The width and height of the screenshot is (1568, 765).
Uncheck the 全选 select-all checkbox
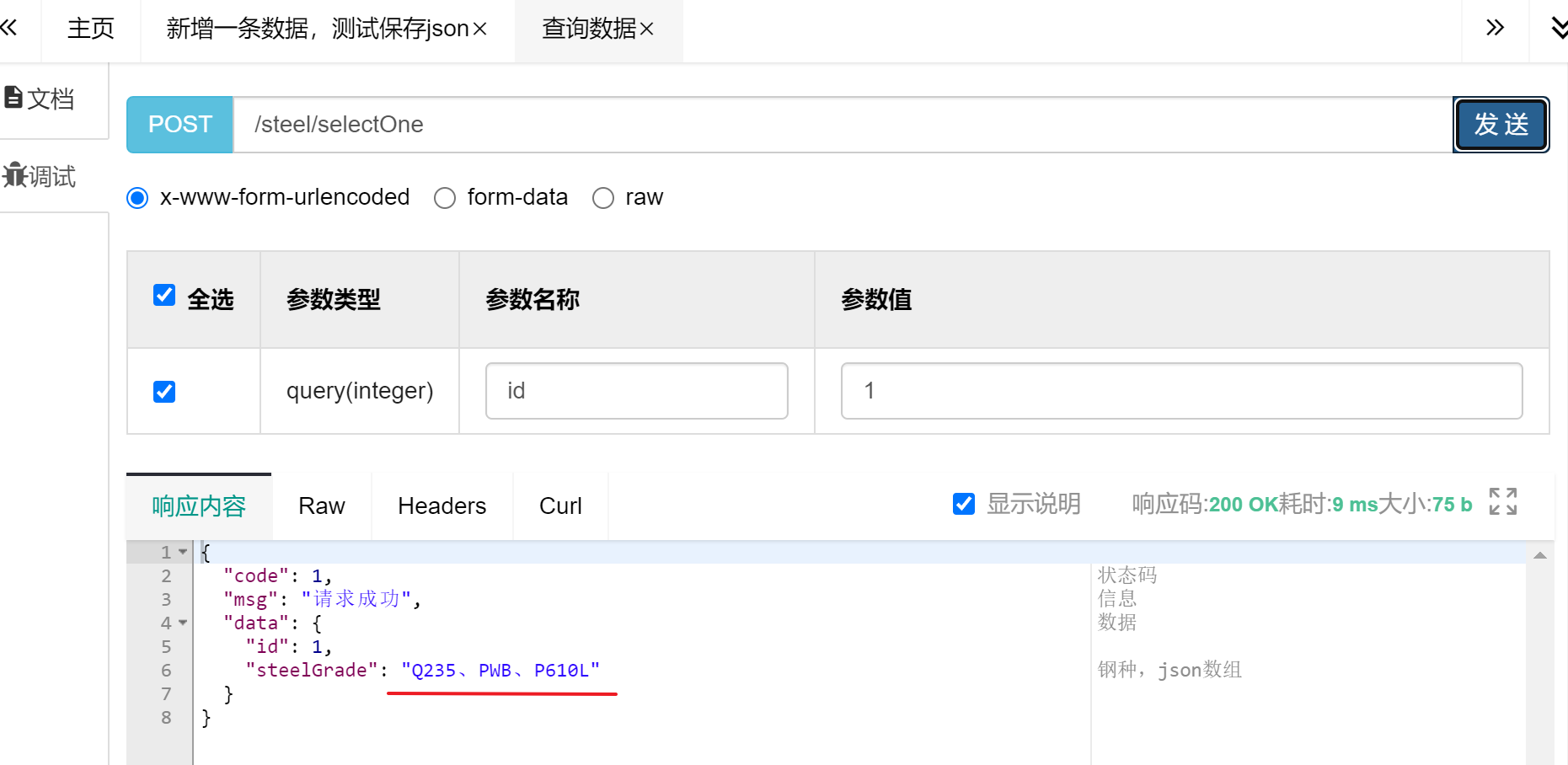coord(163,296)
